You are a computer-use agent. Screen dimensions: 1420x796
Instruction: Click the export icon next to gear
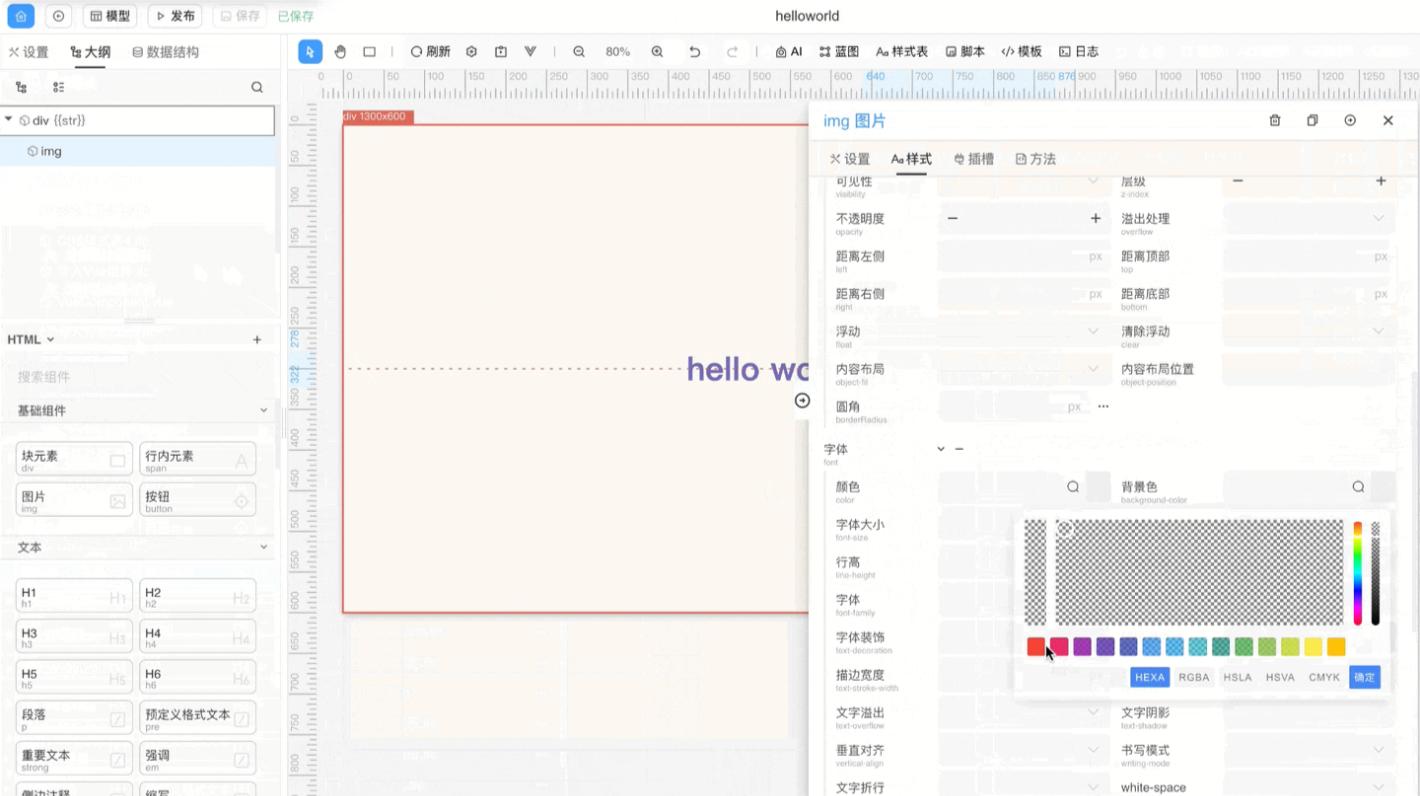pos(501,52)
